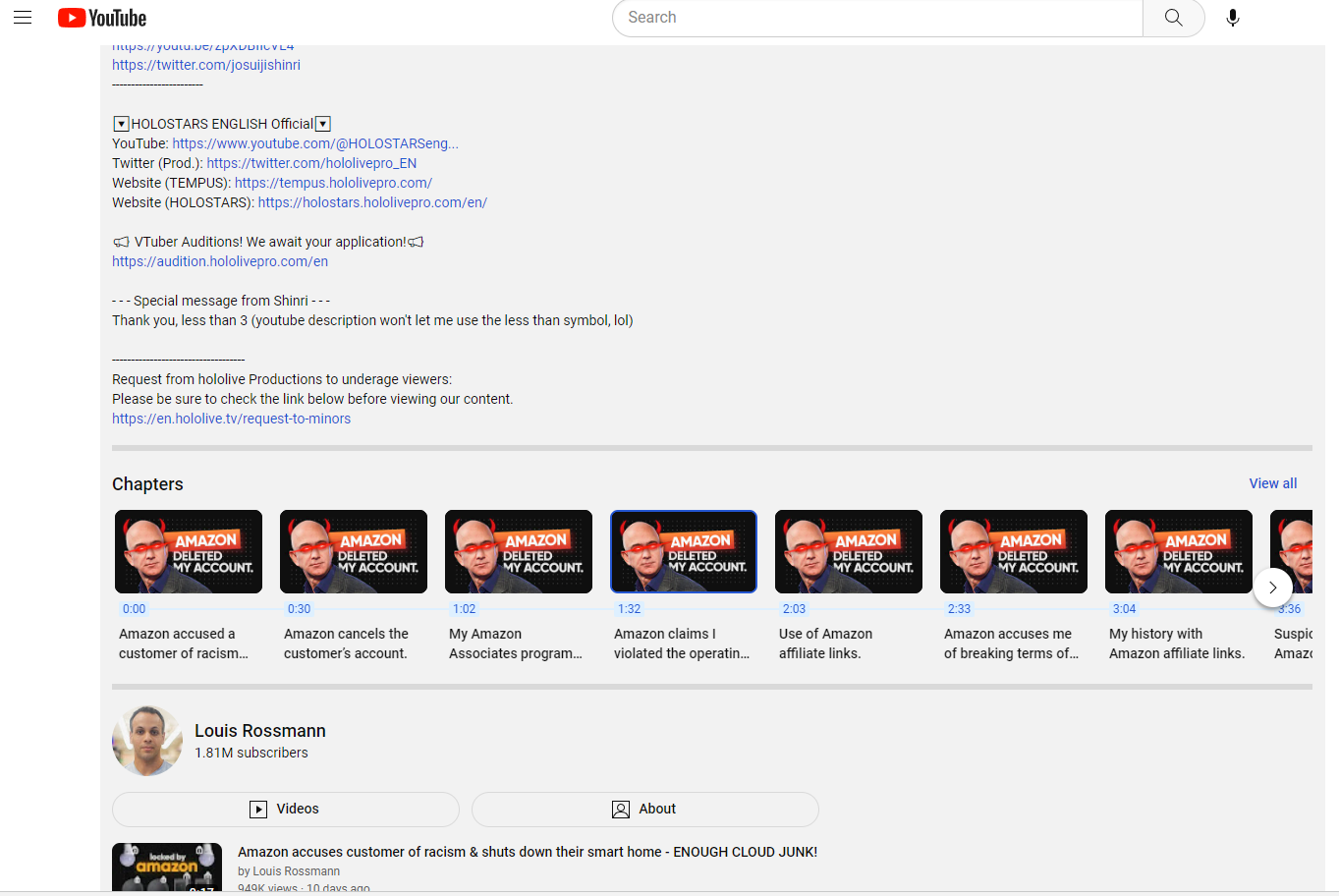This screenshot has height=896, width=1339.
Task: Jump to the 2:03 timestamp label
Action: point(794,609)
